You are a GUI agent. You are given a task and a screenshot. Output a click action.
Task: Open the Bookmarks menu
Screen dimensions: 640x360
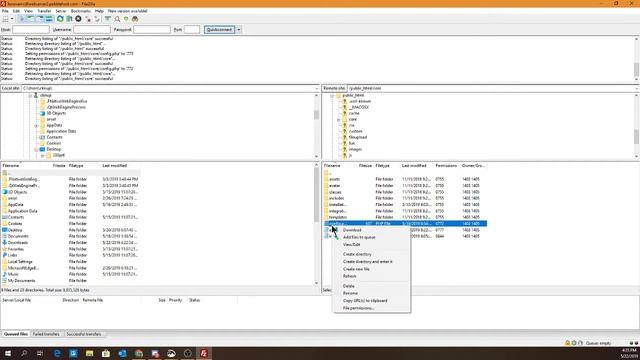81,11
